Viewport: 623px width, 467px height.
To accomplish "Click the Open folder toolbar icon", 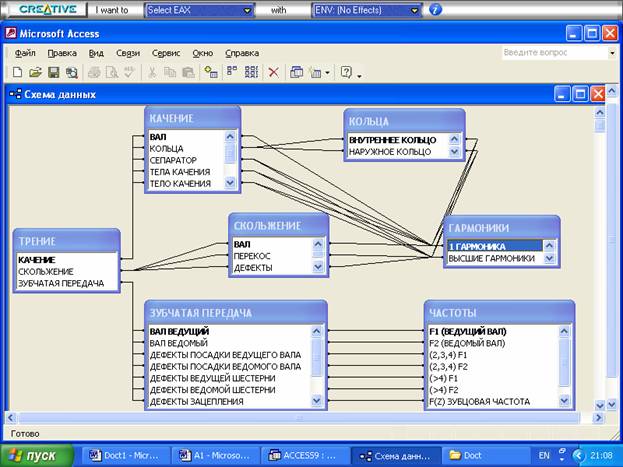I will (x=35, y=72).
